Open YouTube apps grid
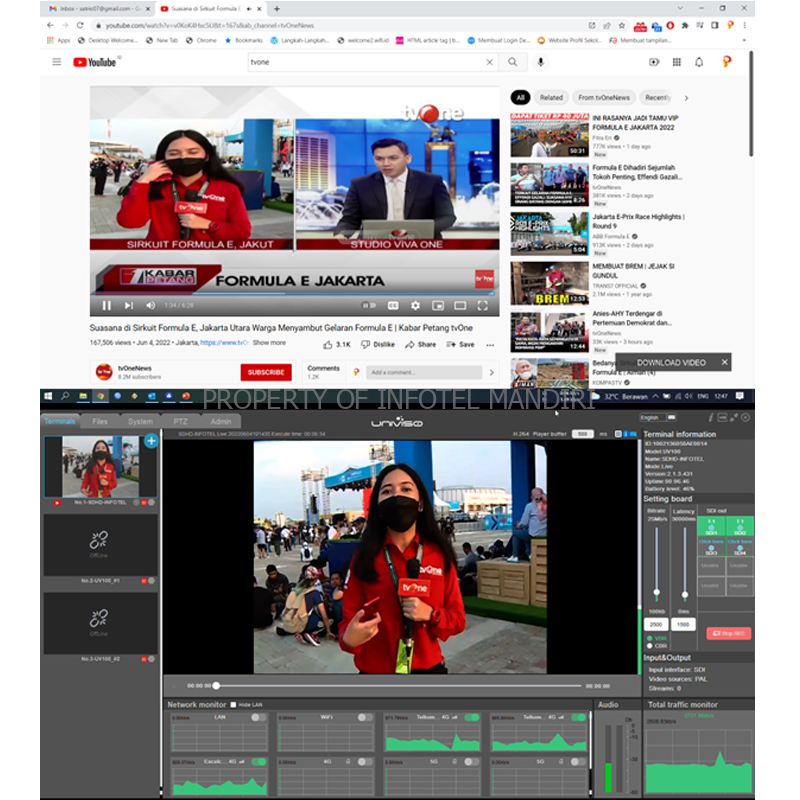 [677, 62]
